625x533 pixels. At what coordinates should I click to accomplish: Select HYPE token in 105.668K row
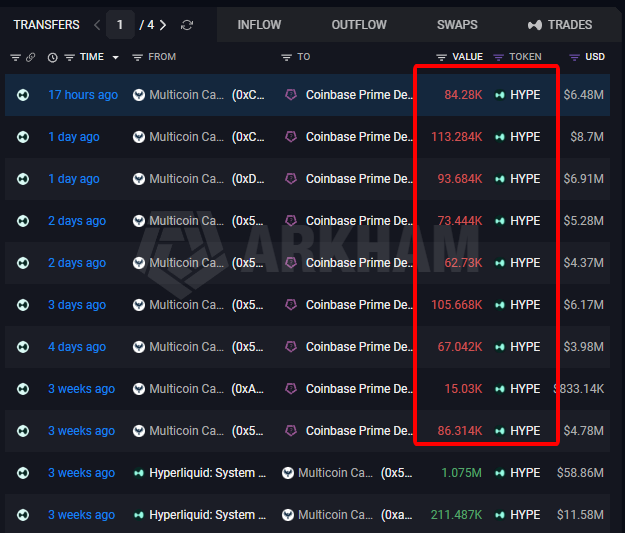525,305
